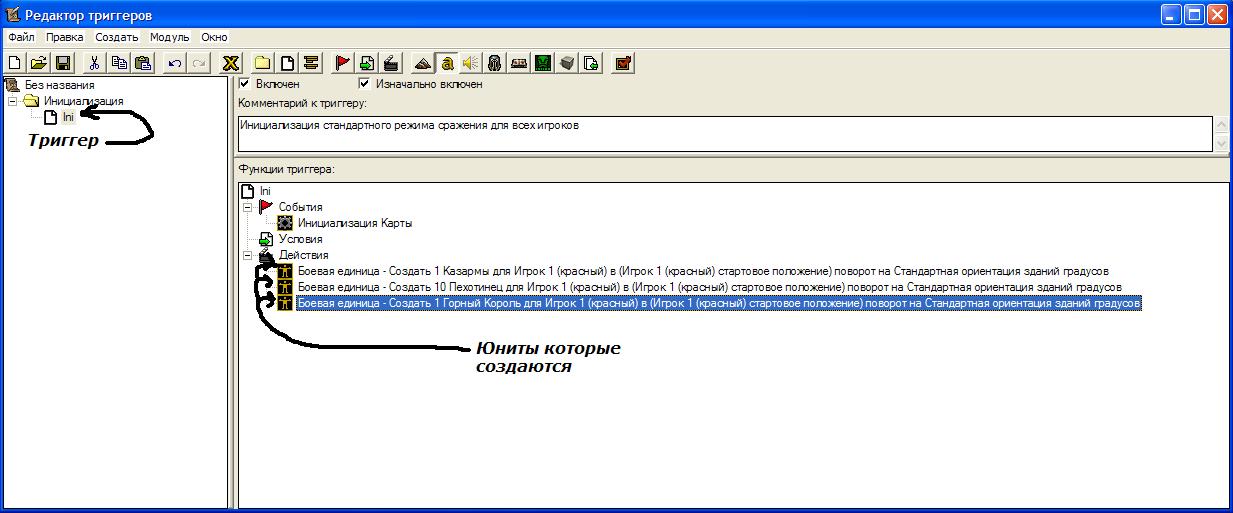This screenshot has height=513, width=1233.
Task: Click the comment field scrollbar
Action: click(1221, 133)
